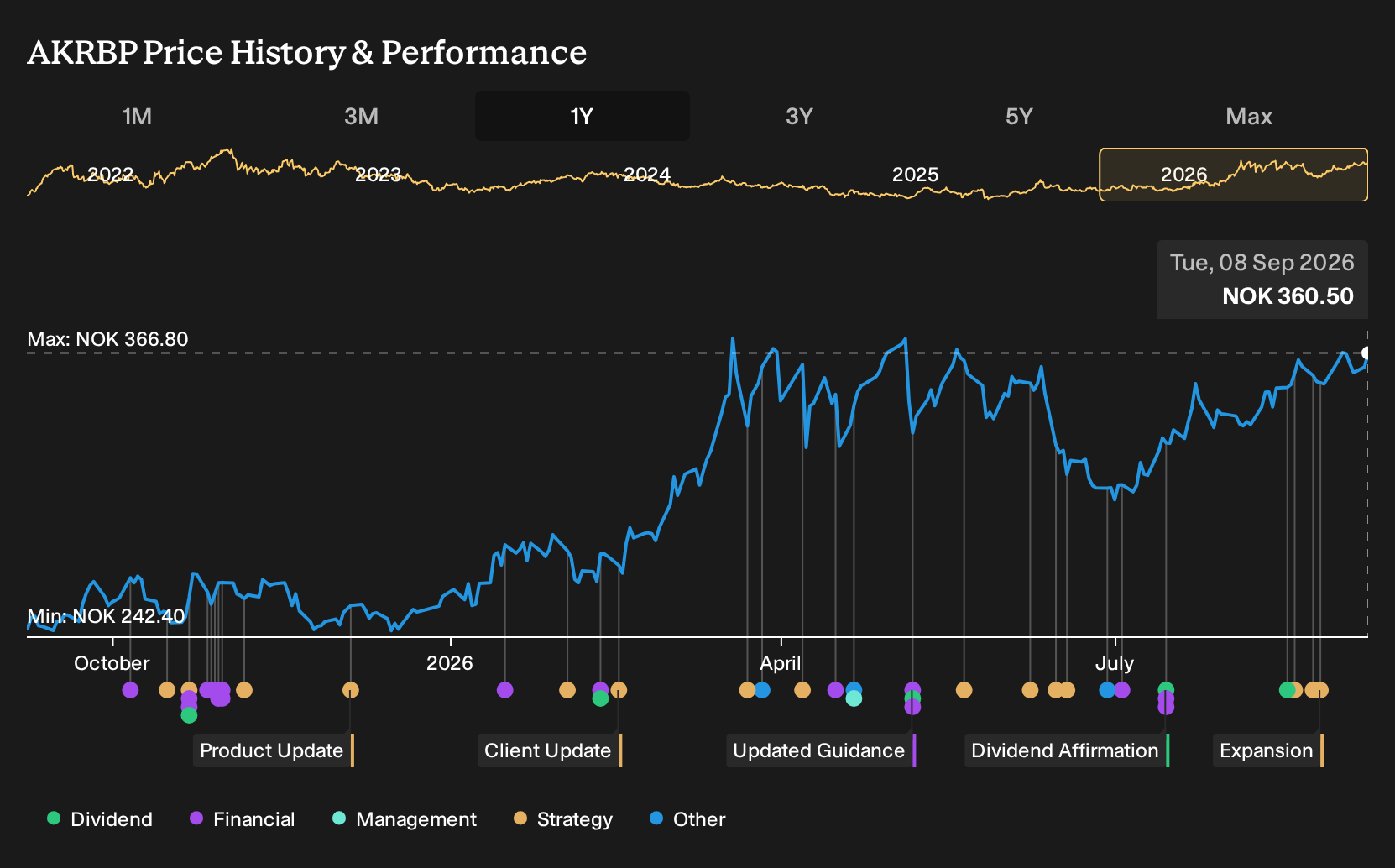
Task: Click the blue Other marker left of July
Action: click(1107, 690)
